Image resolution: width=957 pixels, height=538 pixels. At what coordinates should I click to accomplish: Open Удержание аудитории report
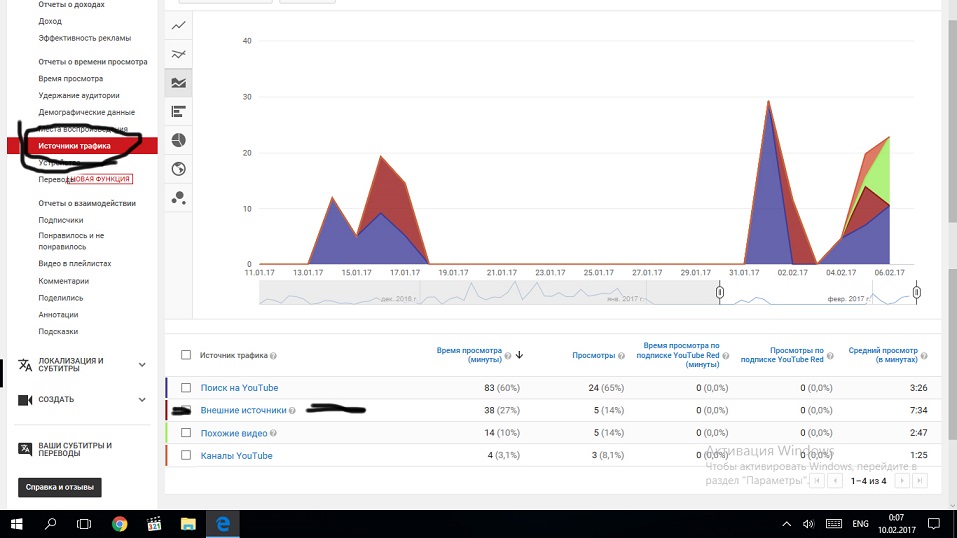(79, 95)
